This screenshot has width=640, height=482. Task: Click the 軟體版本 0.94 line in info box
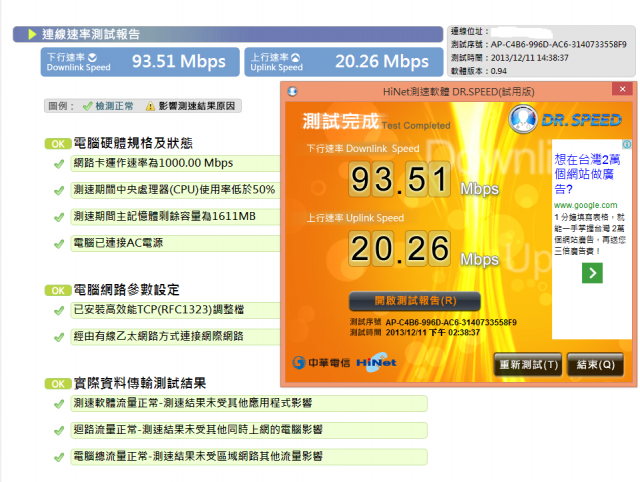(478, 71)
